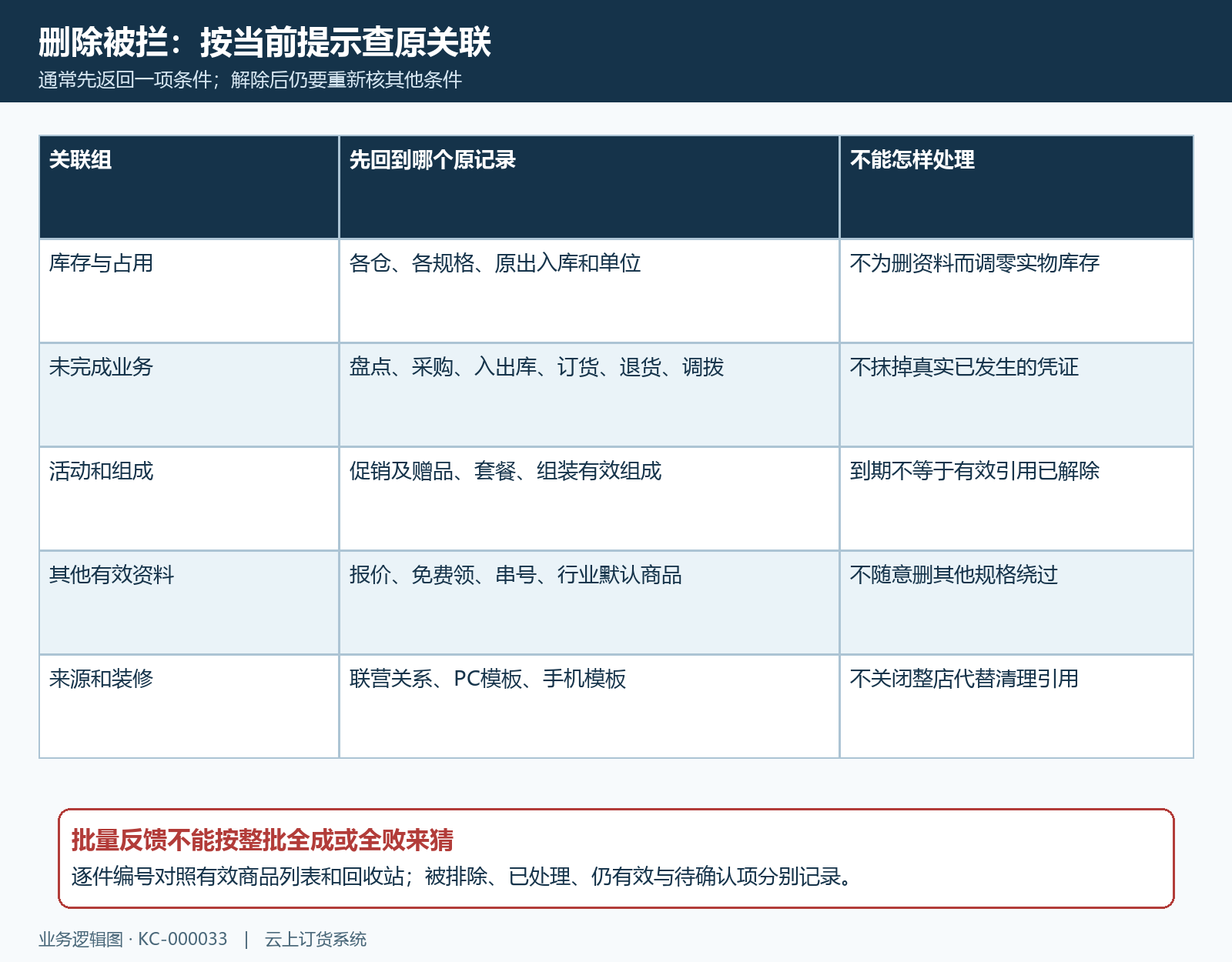Viewport: 1232px width, 962px height.
Task: Click the note starting with 逐件编号对照有效商品列表
Action: (x=461, y=877)
